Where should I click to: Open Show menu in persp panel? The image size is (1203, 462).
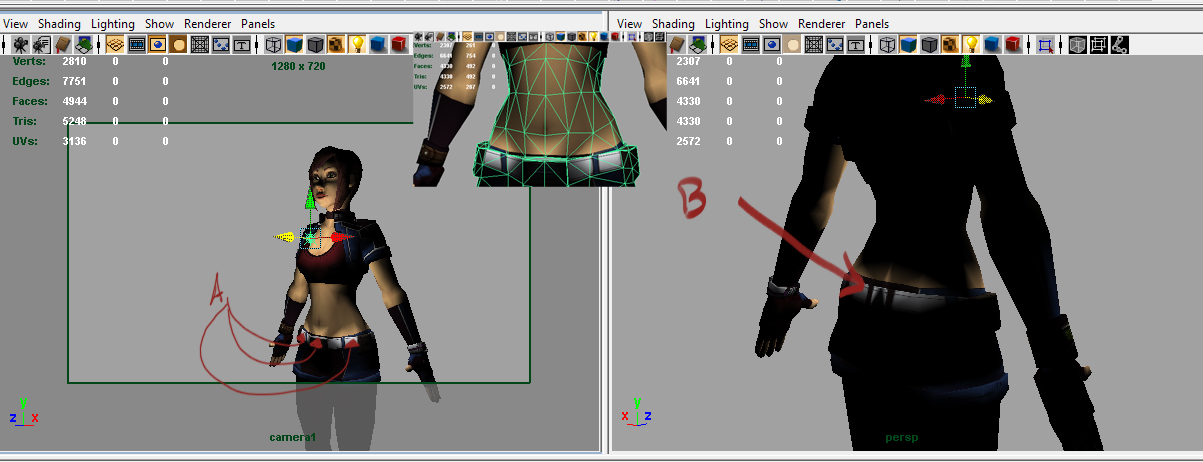773,23
